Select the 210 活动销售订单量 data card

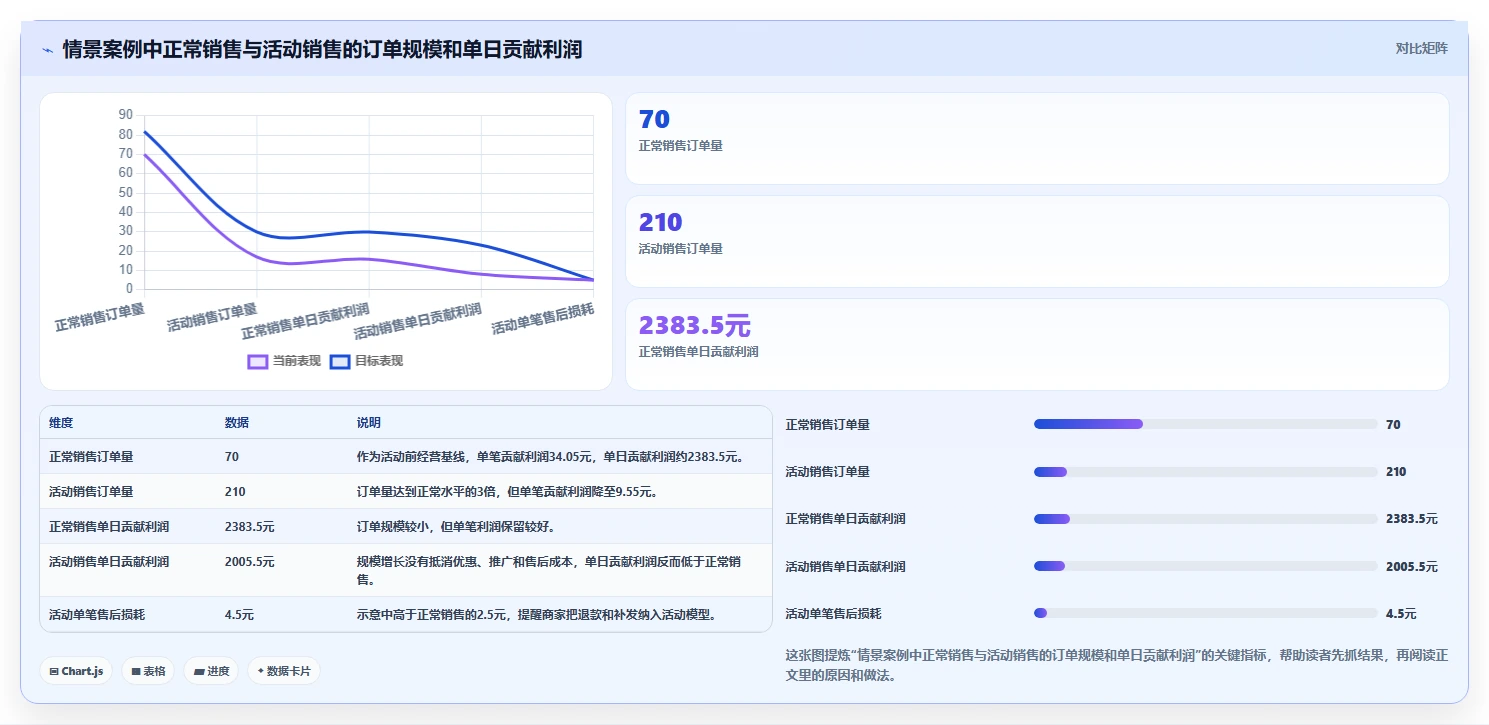coord(1037,242)
